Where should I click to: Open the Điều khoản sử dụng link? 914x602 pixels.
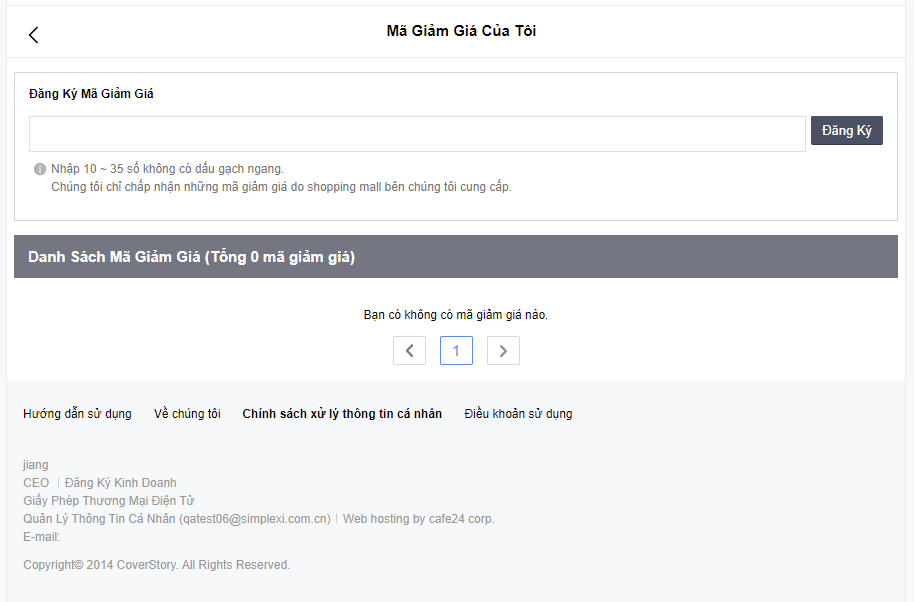[x=518, y=414]
